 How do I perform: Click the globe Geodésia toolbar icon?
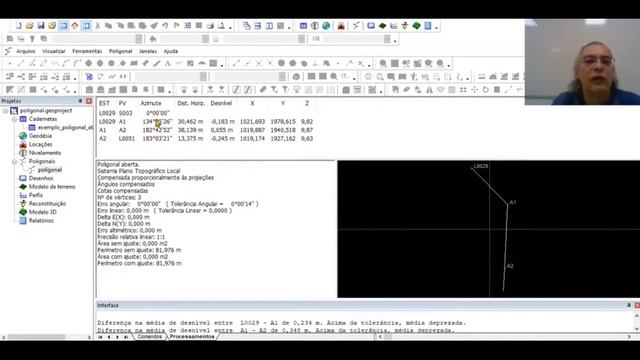tap(326, 26)
